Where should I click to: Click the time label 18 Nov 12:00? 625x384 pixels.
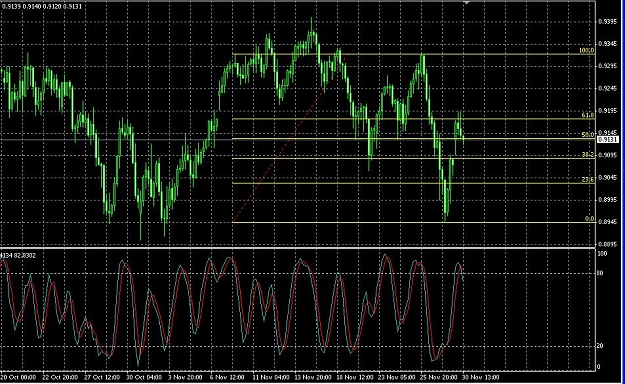click(355, 377)
